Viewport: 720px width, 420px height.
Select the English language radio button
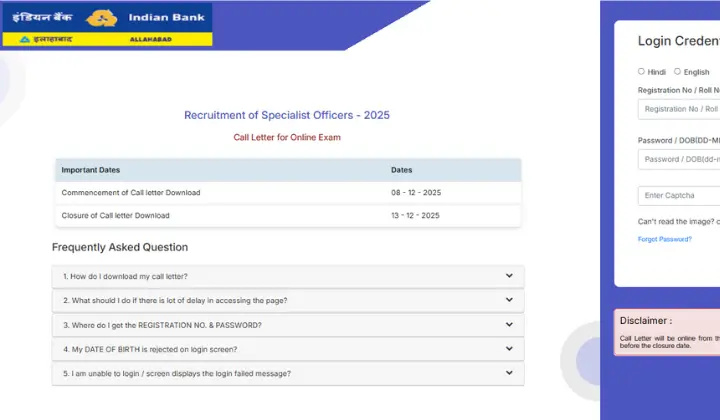pos(678,72)
